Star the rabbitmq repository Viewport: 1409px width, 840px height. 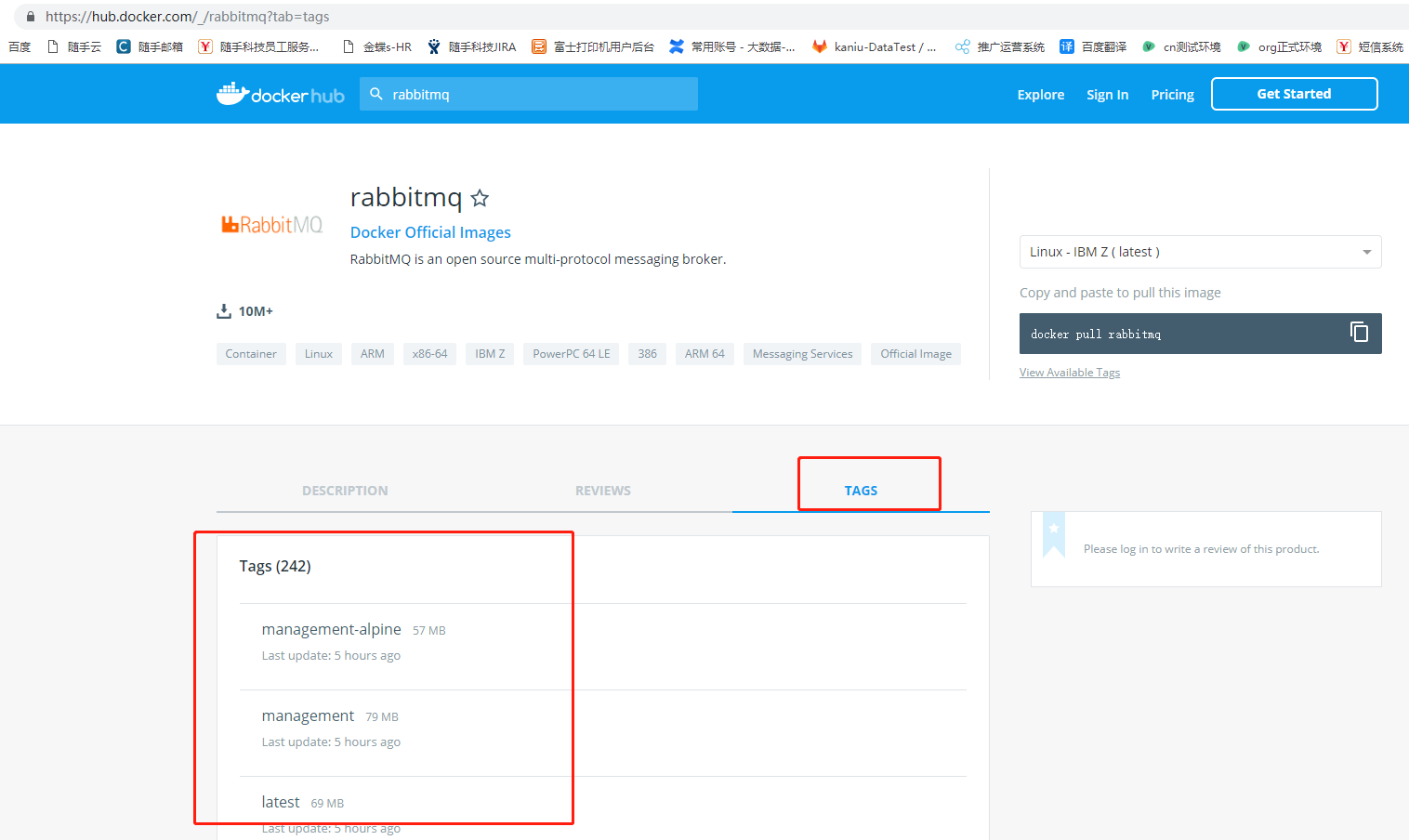pyautogui.click(x=480, y=198)
